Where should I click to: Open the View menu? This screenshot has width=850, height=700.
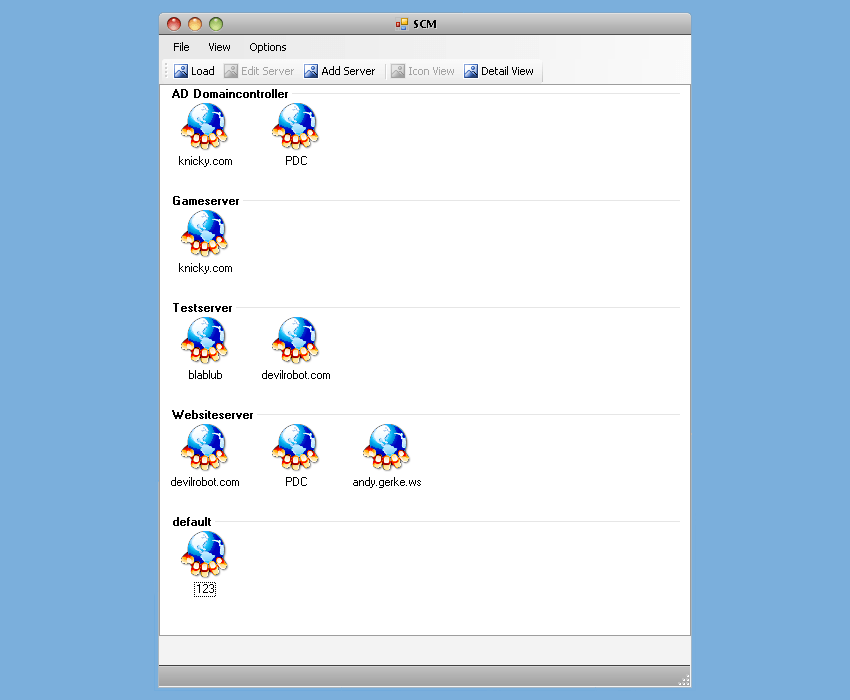click(x=219, y=47)
